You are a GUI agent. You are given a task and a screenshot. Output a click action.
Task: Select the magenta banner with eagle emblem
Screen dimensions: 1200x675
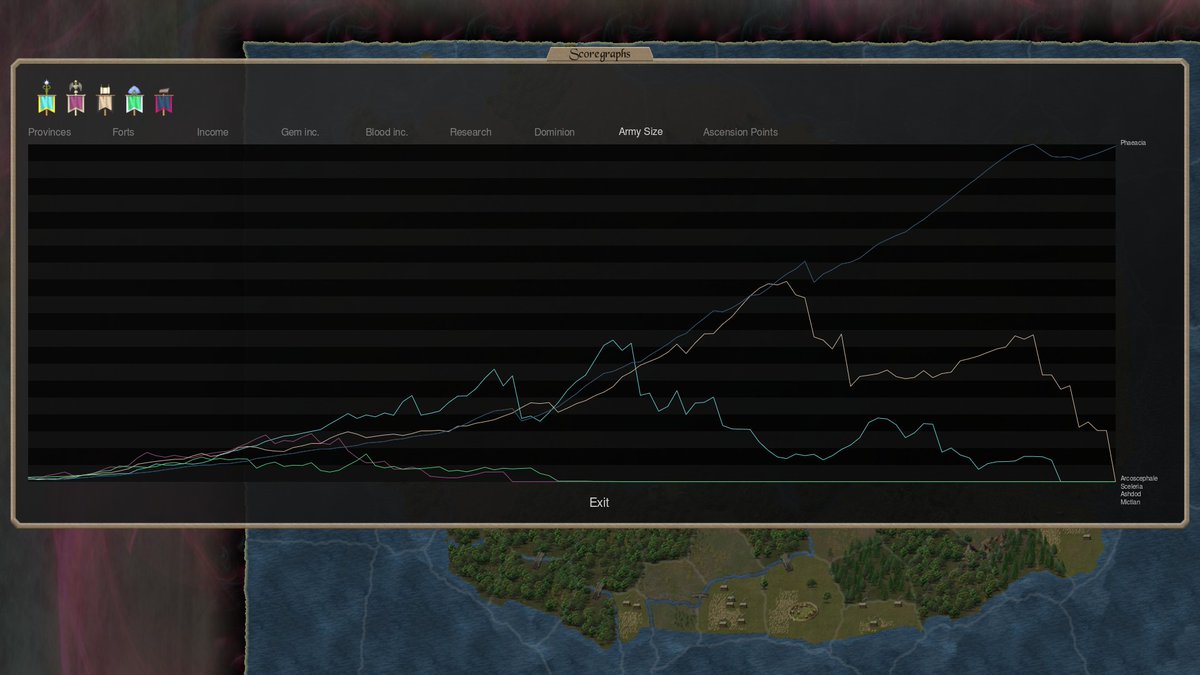[x=76, y=99]
